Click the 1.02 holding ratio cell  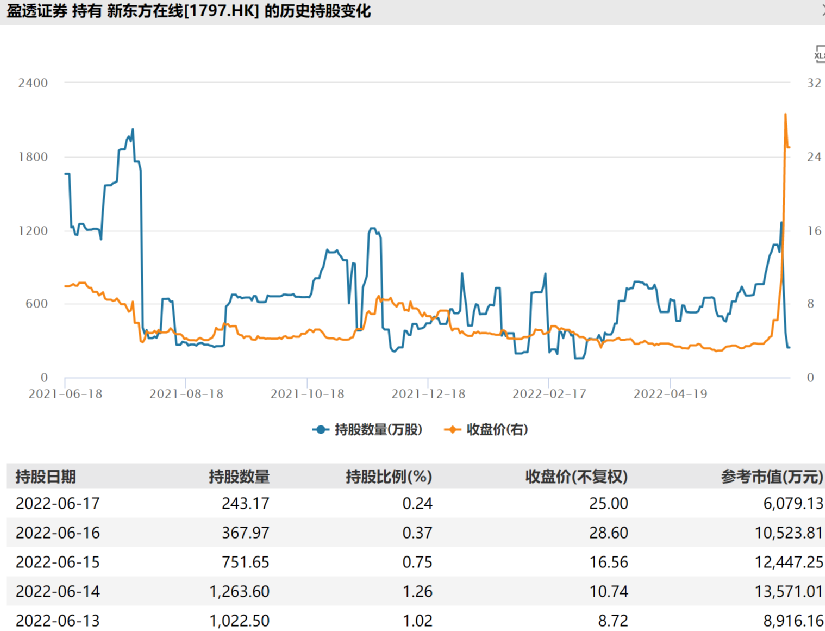coord(417,621)
